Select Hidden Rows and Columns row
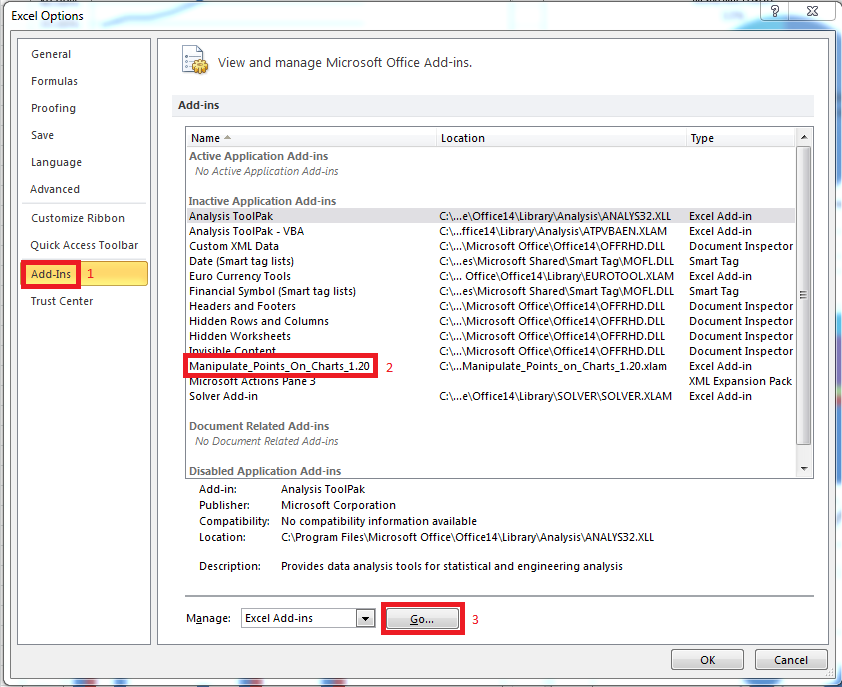Viewport: 842px width, 687px height. 491,321
